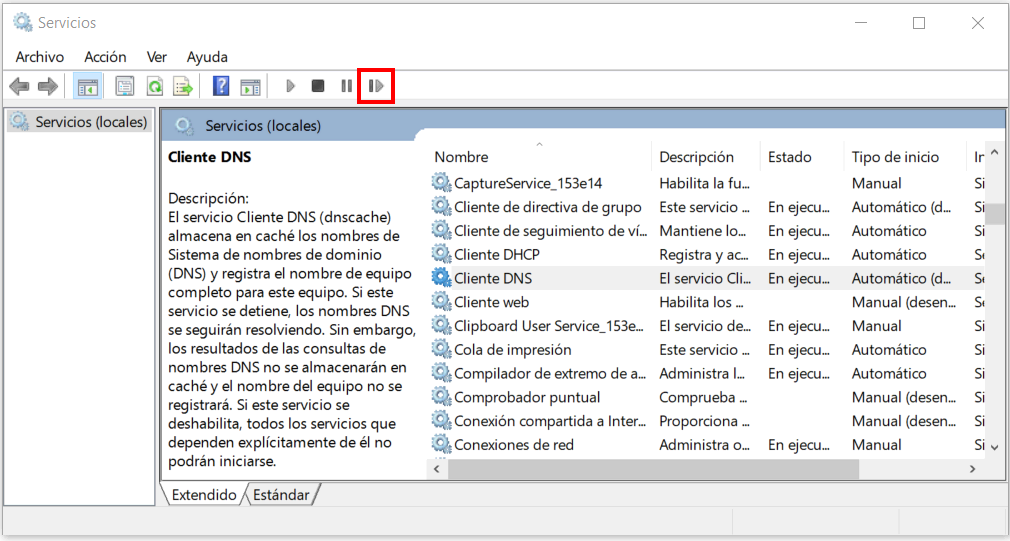Screen dimensions: 1010x541
Task: Click the Start service play icon
Action: (x=290, y=86)
